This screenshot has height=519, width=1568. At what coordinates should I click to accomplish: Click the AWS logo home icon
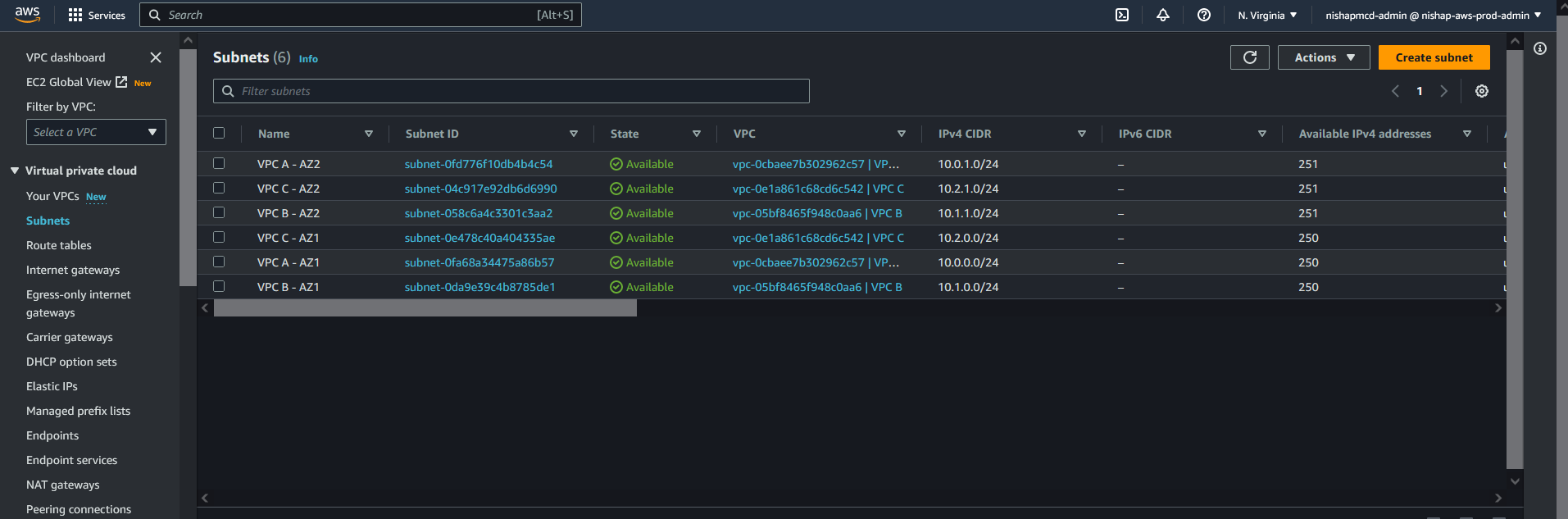click(x=27, y=15)
